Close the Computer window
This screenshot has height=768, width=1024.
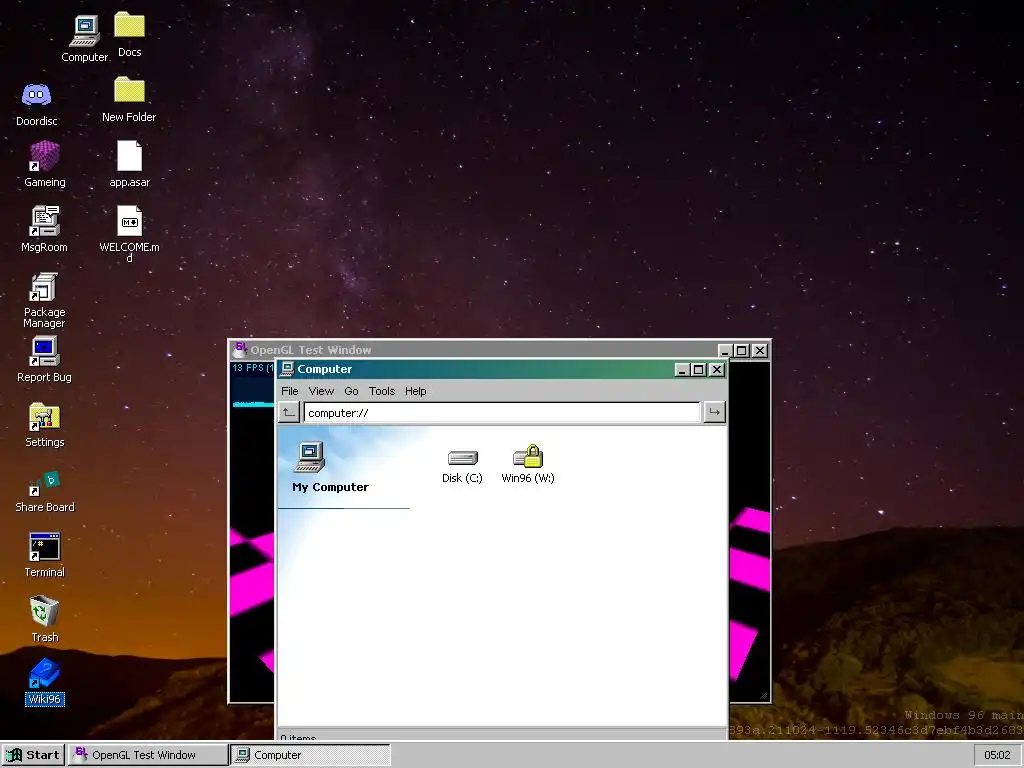point(717,370)
